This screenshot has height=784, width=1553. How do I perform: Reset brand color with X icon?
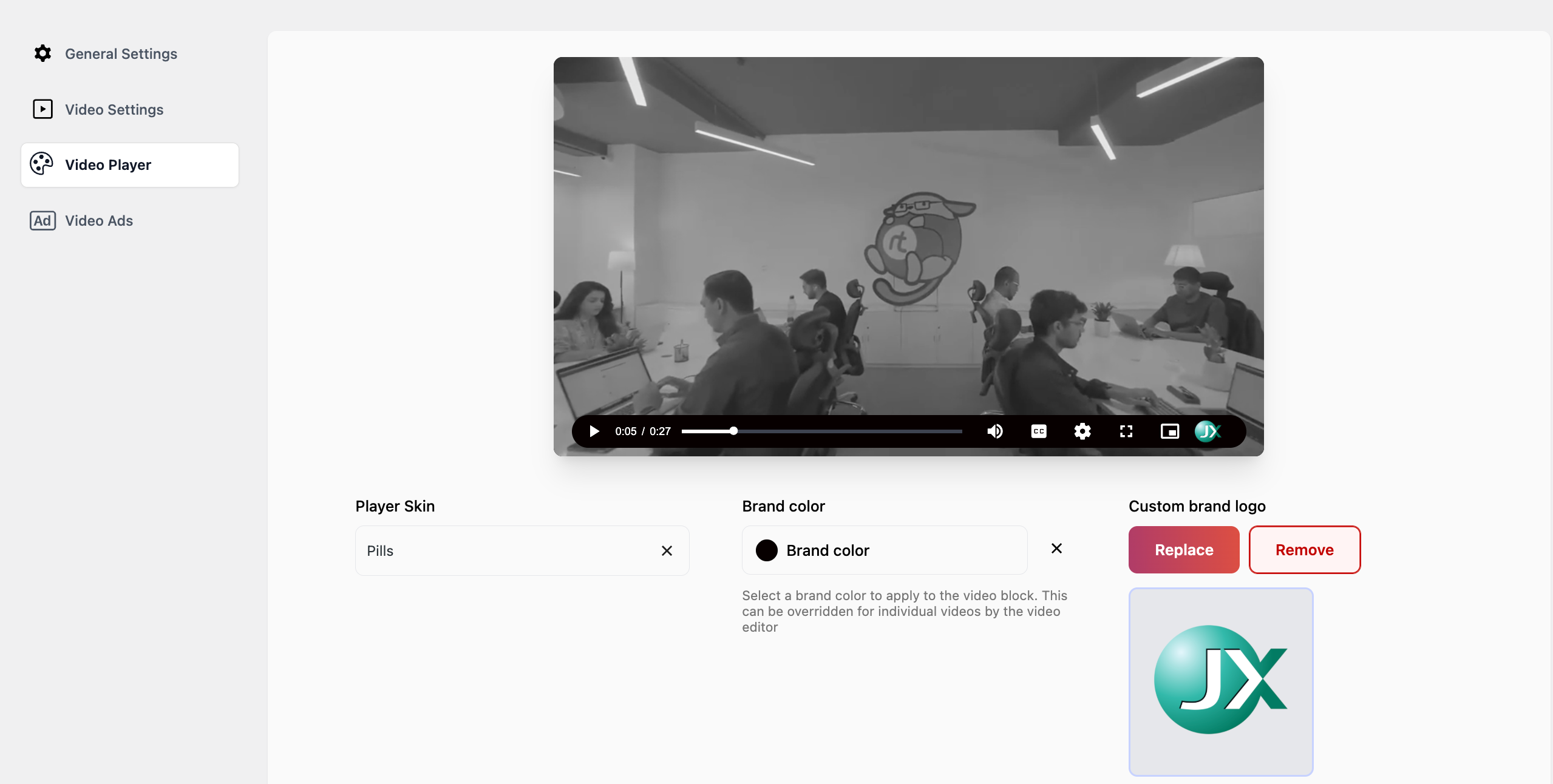(x=1056, y=549)
